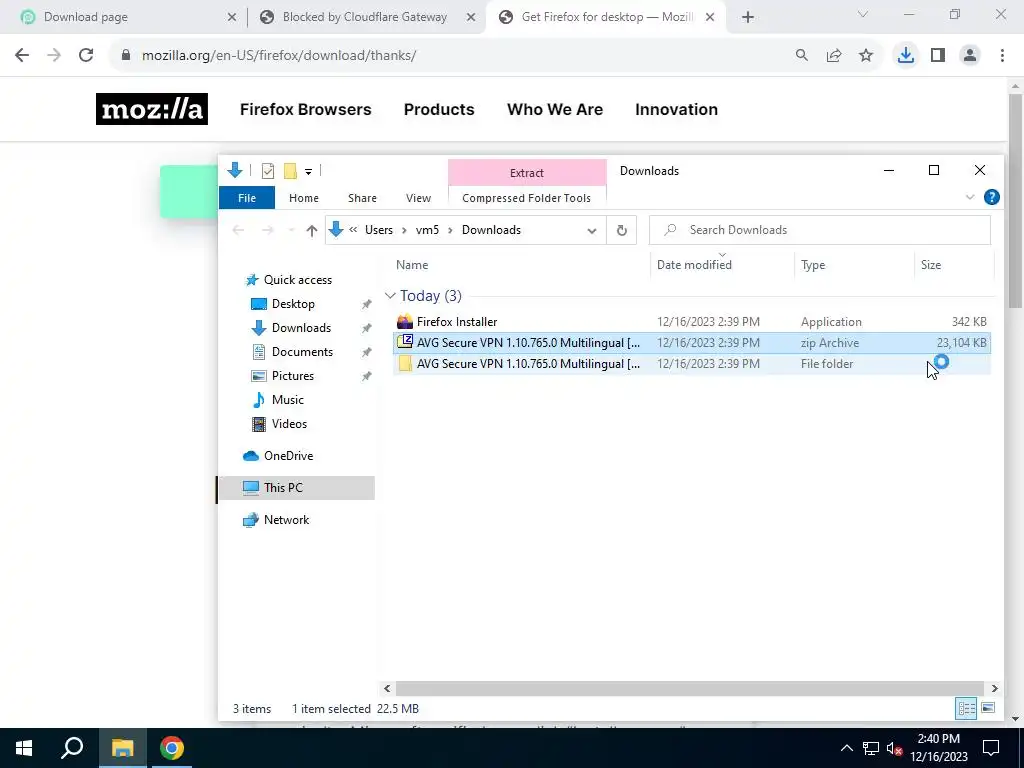Open Pictures in navigation pane
Screen dimensions: 1024x768
point(293,376)
